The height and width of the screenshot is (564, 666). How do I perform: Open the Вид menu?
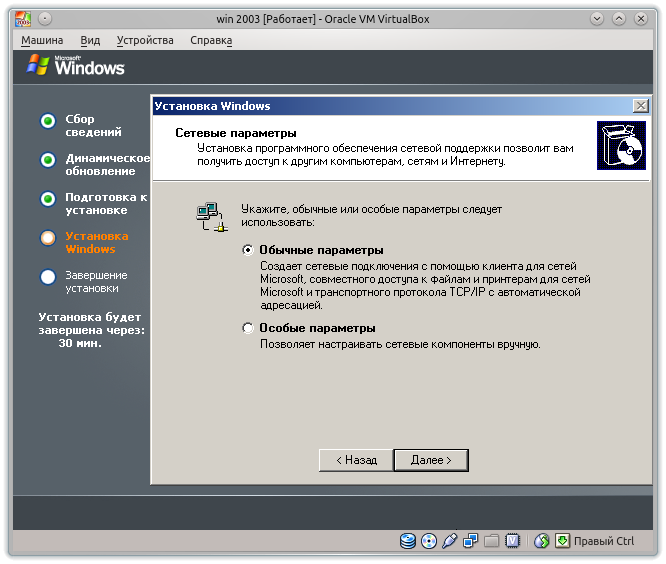click(90, 40)
